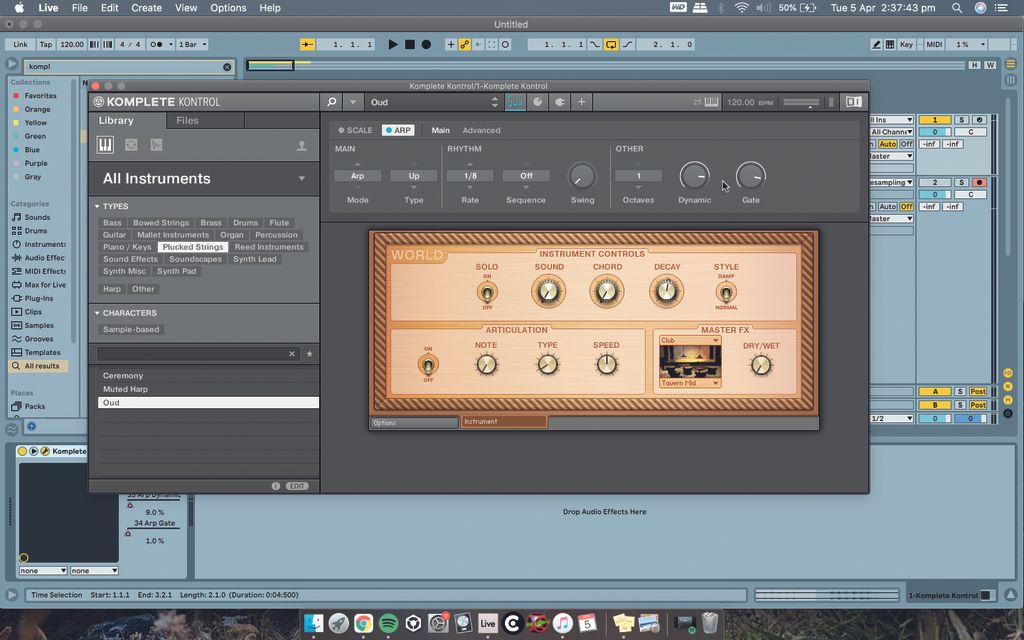Open the Komplete Kontrol search magnifier
Image resolution: width=1024 pixels, height=640 pixels.
pyautogui.click(x=332, y=101)
